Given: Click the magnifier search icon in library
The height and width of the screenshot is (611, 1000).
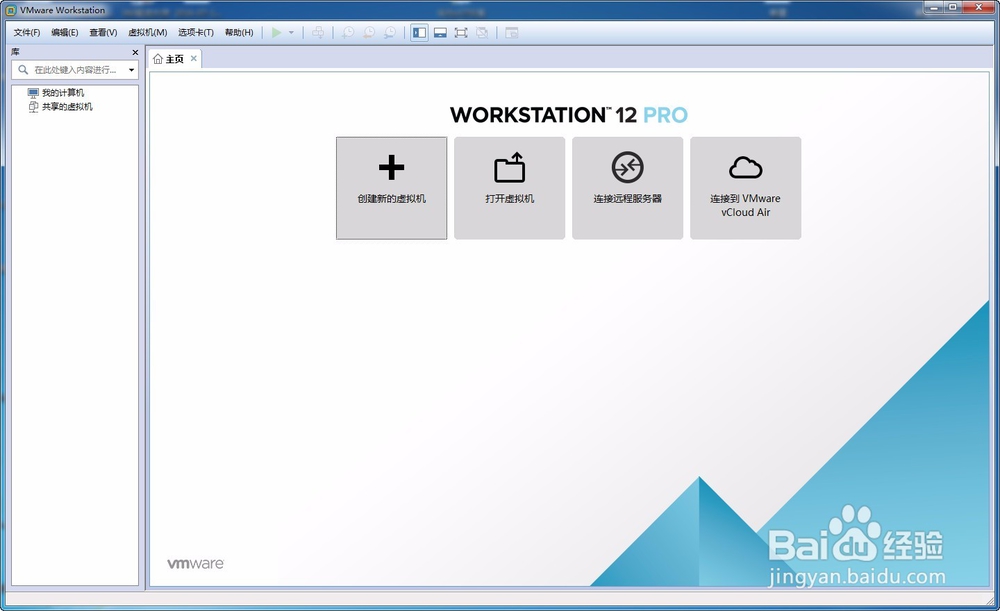Looking at the screenshot, I should tap(23, 70).
